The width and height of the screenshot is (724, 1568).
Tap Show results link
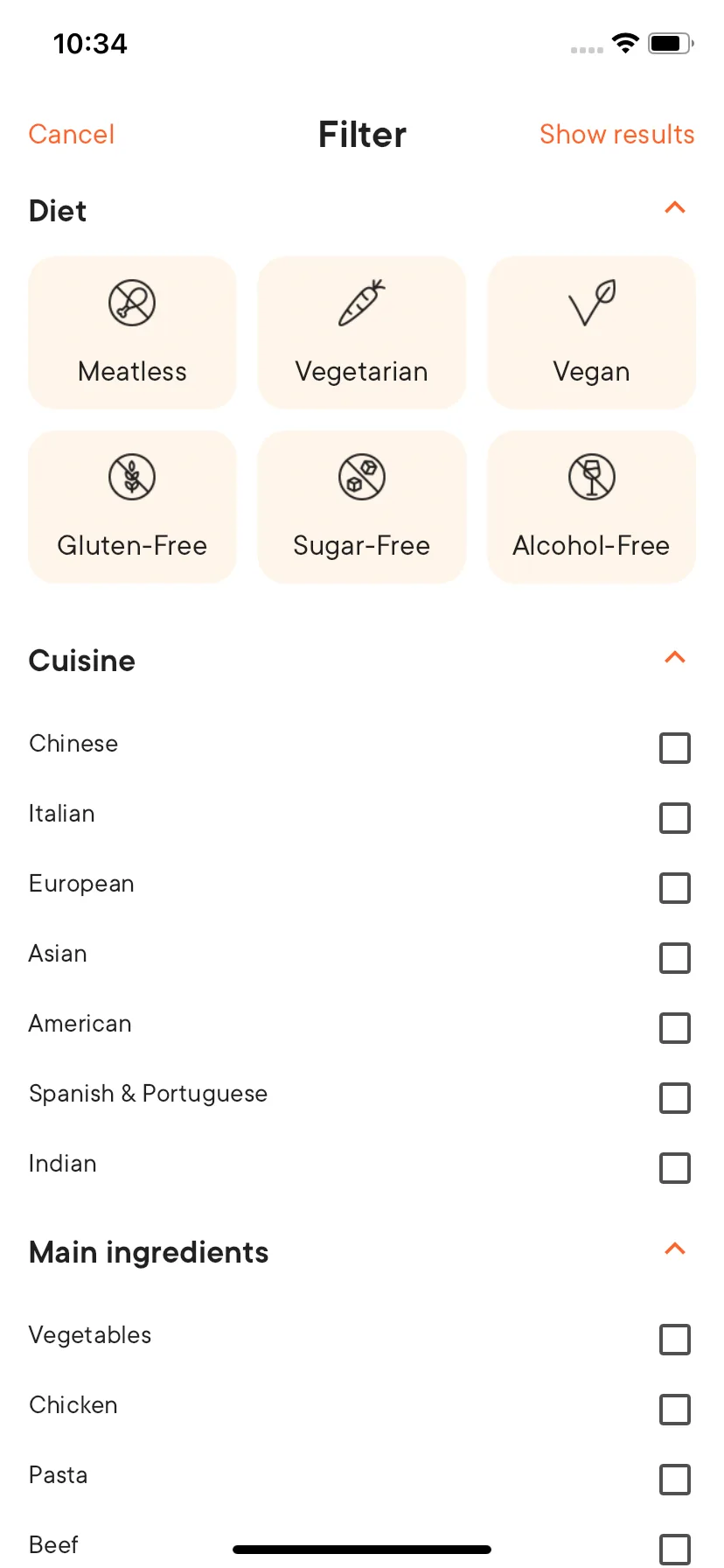(617, 134)
